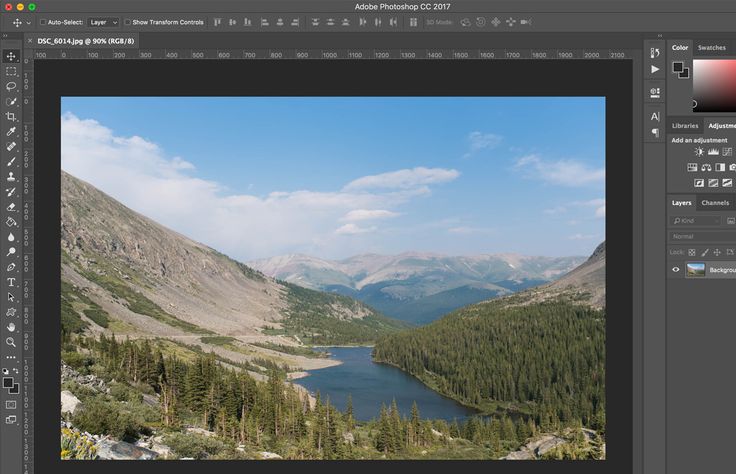736x474 pixels.
Task: Toggle lock image pixels brush icon
Action: pos(705,252)
